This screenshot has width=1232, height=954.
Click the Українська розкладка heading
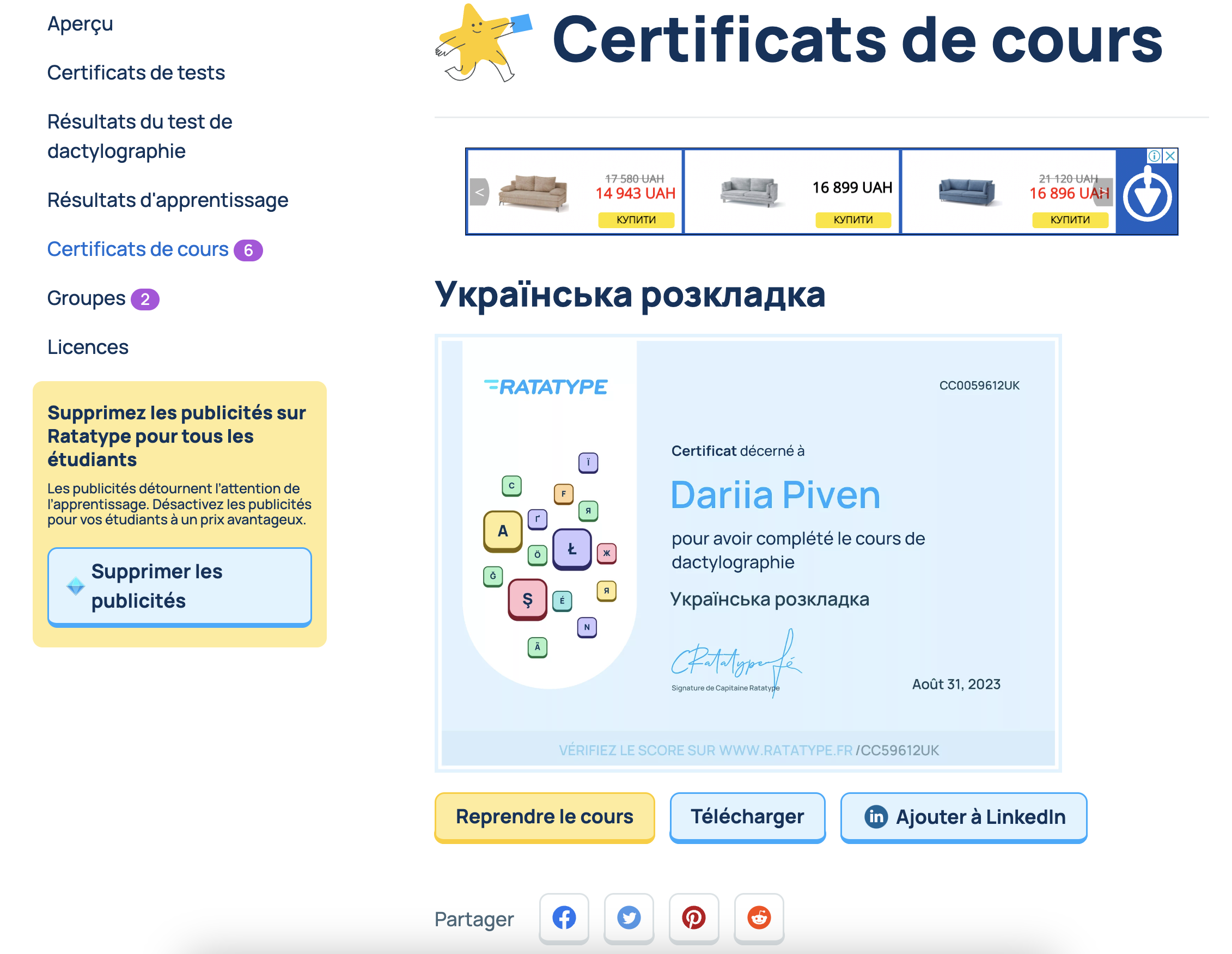point(630,295)
